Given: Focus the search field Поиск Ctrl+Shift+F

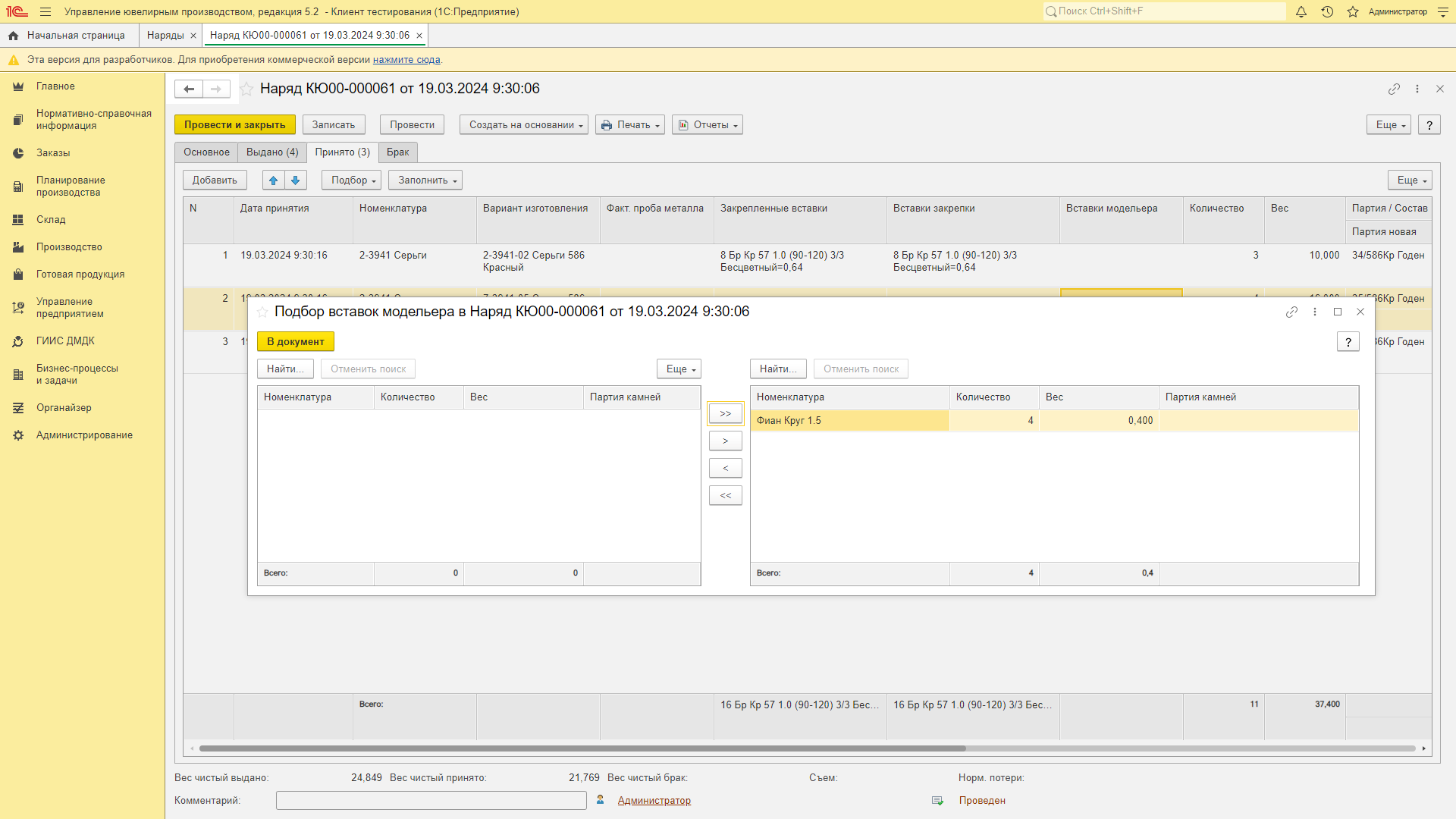Looking at the screenshot, I should click(x=1164, y=11).
